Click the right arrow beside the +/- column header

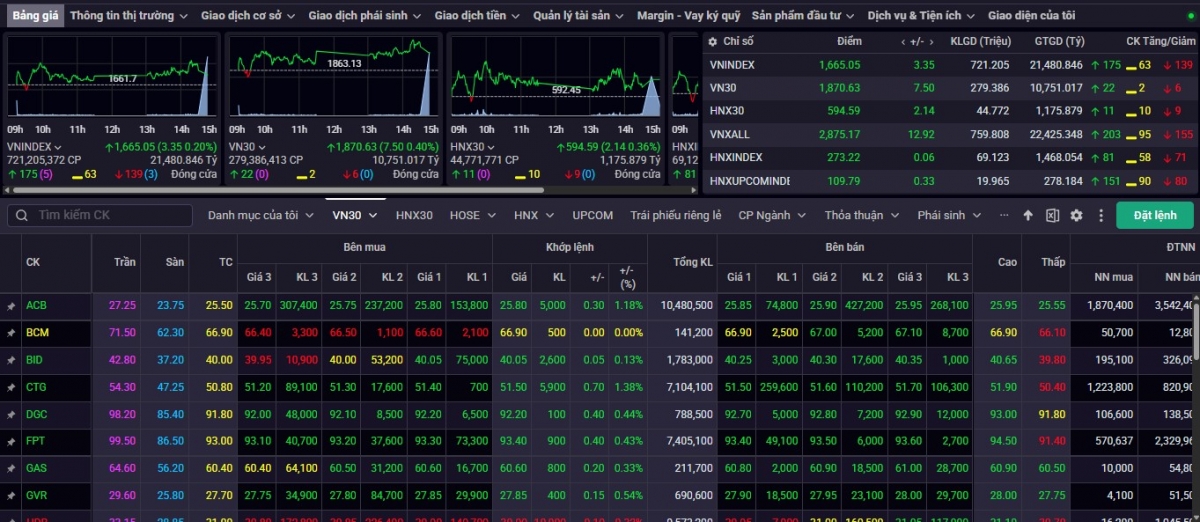(931, 41)
